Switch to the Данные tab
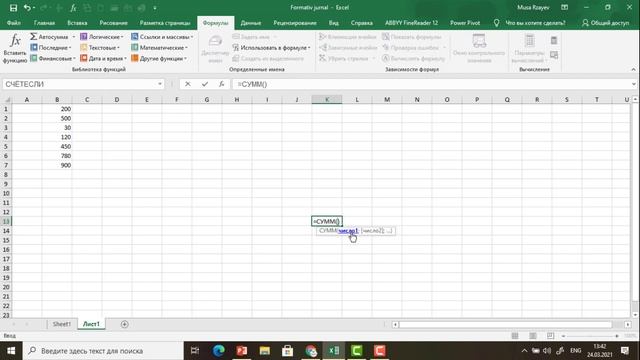The height and width of the screenshot is (360, 640). click(251, 23)
